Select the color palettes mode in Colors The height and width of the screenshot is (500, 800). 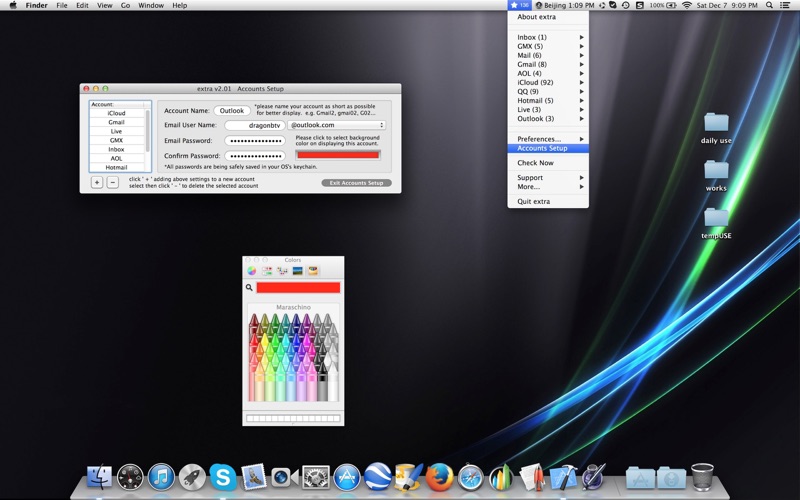(x=282, y=271)
